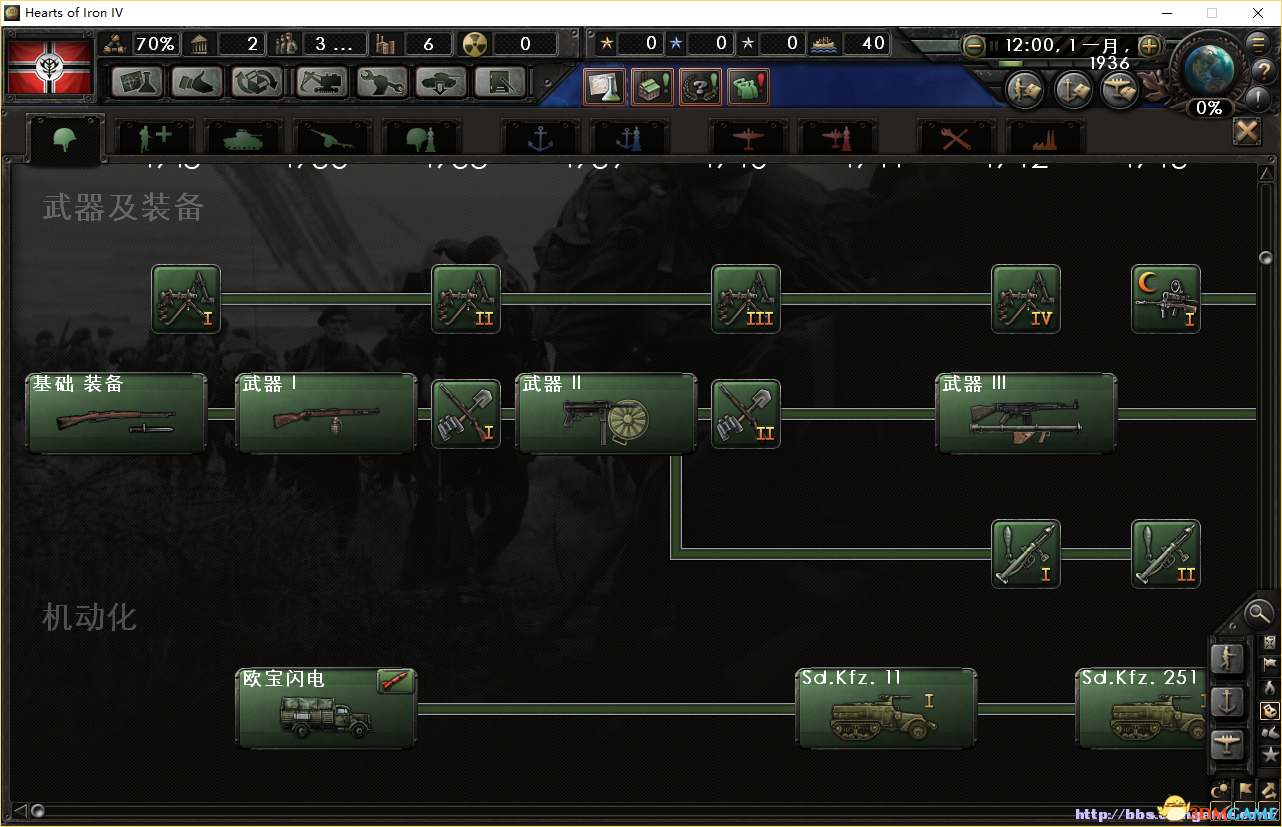
Task: Open the Production wrench button
Action: click(x=381, y=82)
